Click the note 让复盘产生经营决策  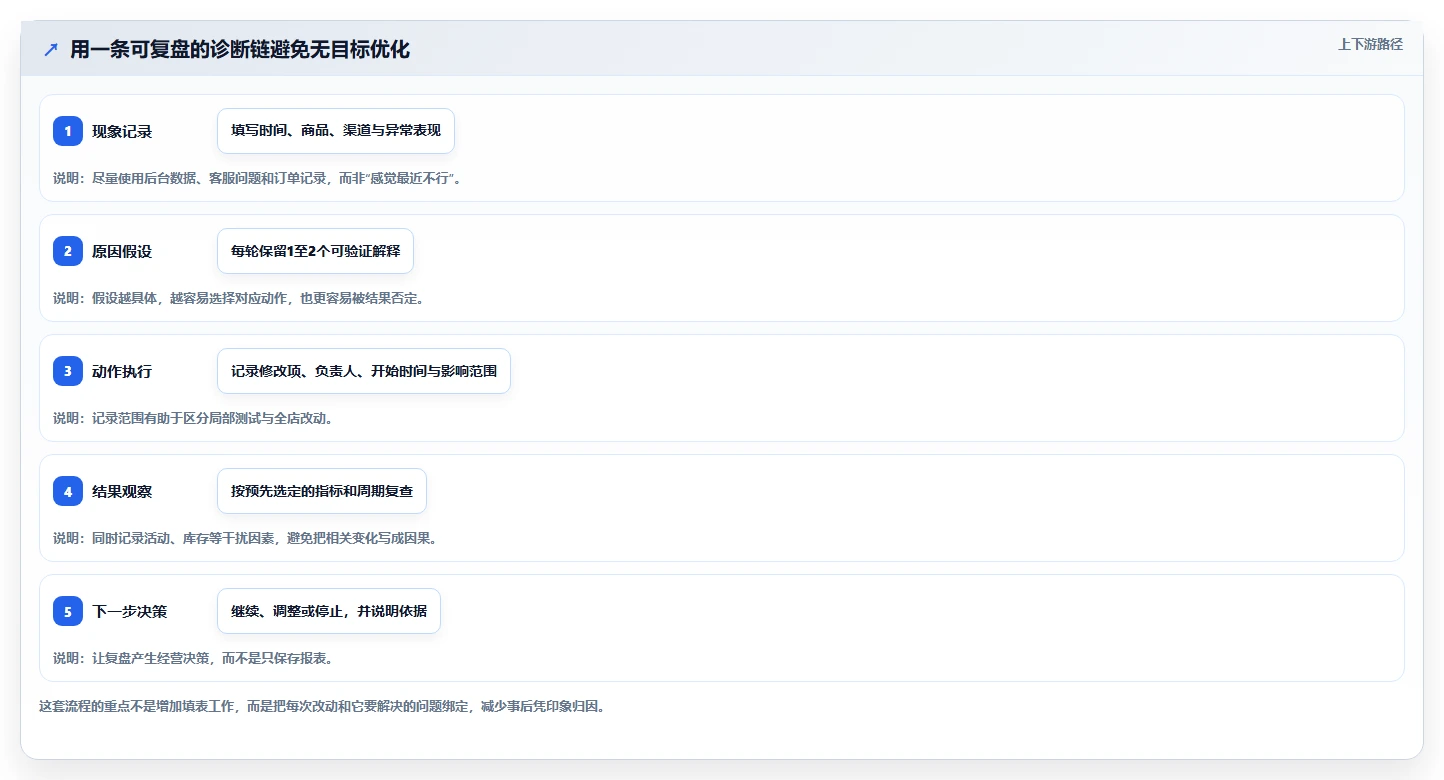(x=193, y=658)
